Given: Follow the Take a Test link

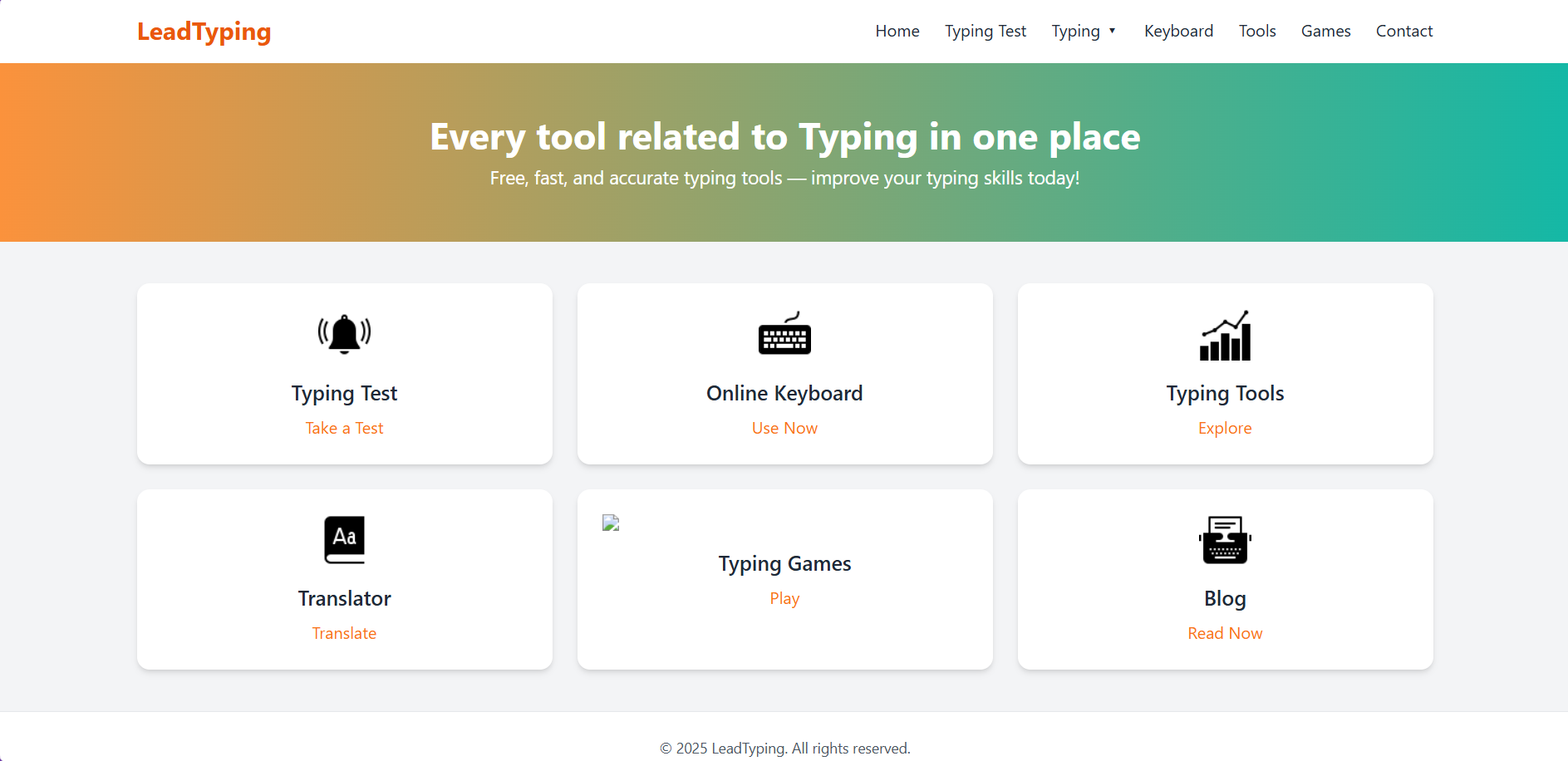Looking at the screenshot, I should 344,428.
